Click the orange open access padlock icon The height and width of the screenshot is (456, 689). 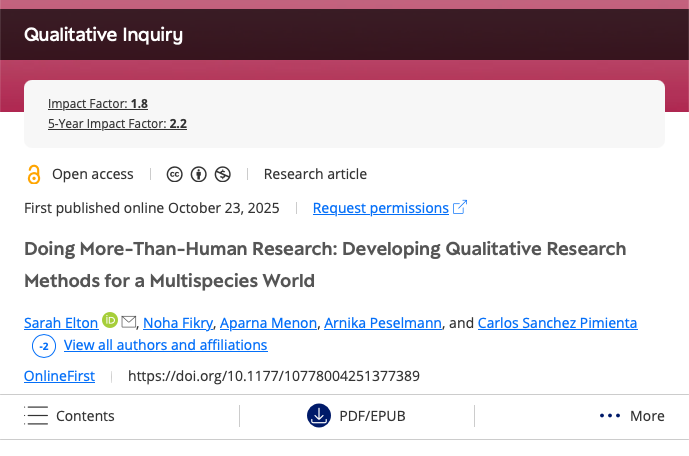pyautogui.click(x=34, y=174)
